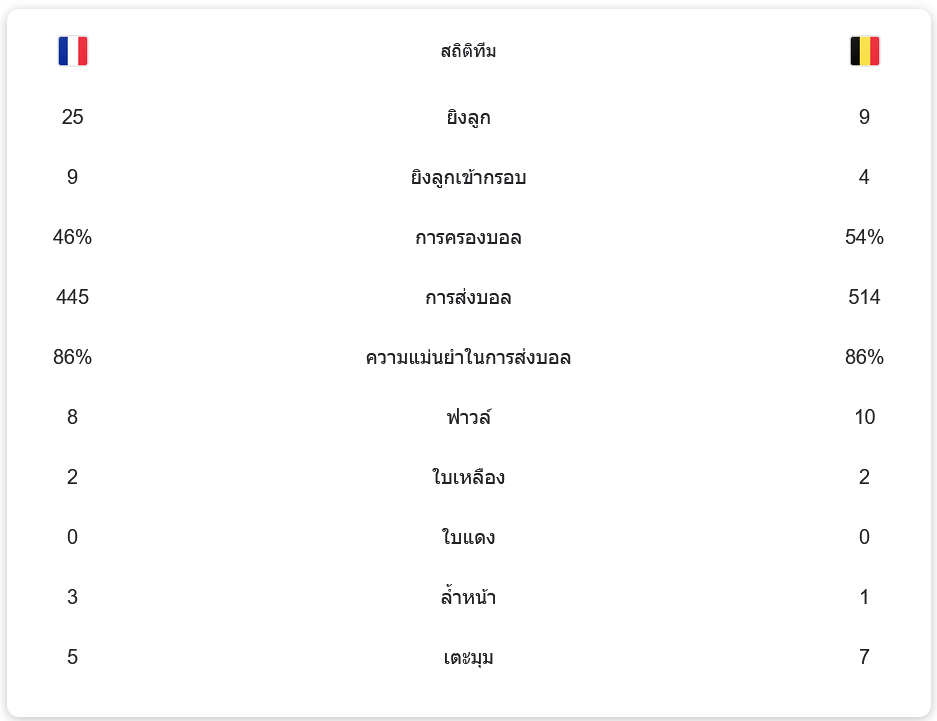Select the ยิงลูก stat label
The image size is (937, 721).
[x=468, y=118]
